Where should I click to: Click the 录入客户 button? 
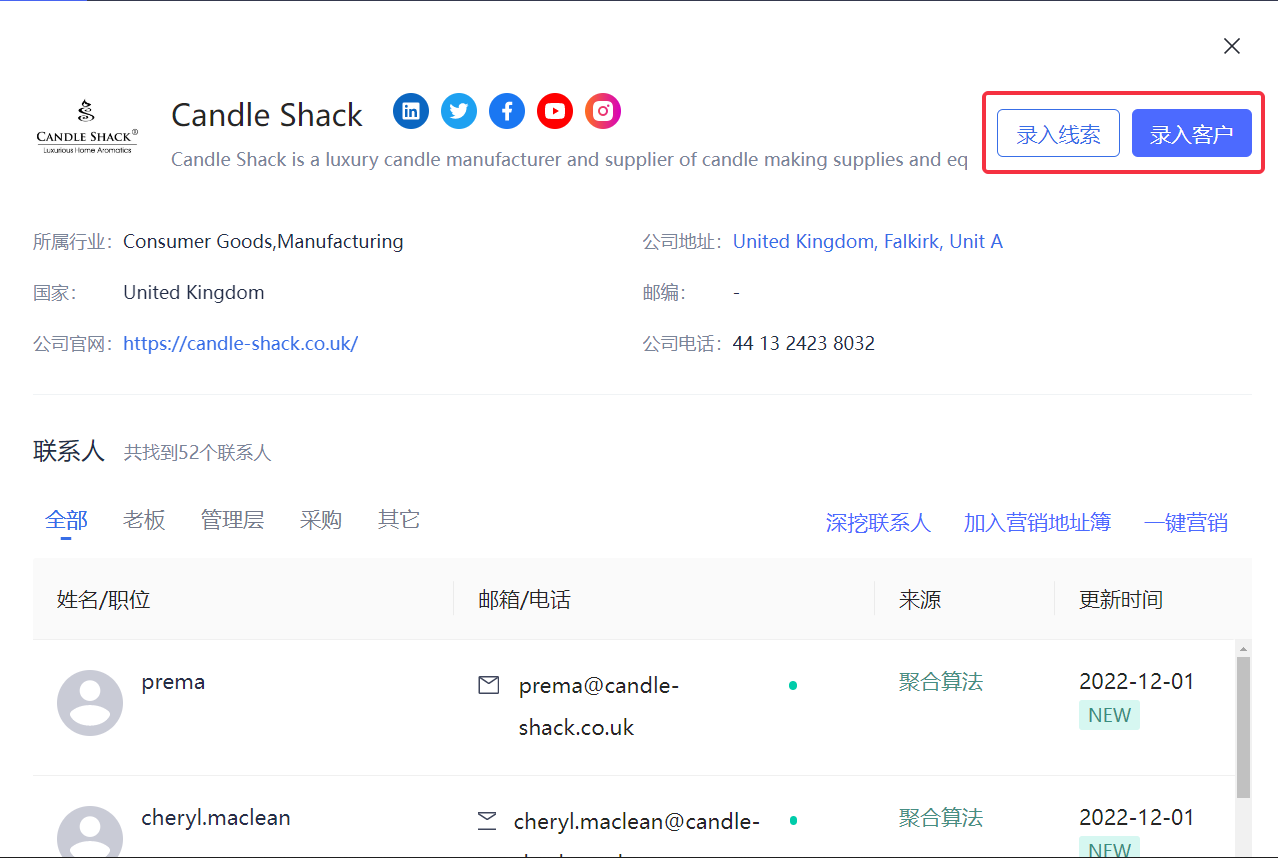tap(1191, 134)
